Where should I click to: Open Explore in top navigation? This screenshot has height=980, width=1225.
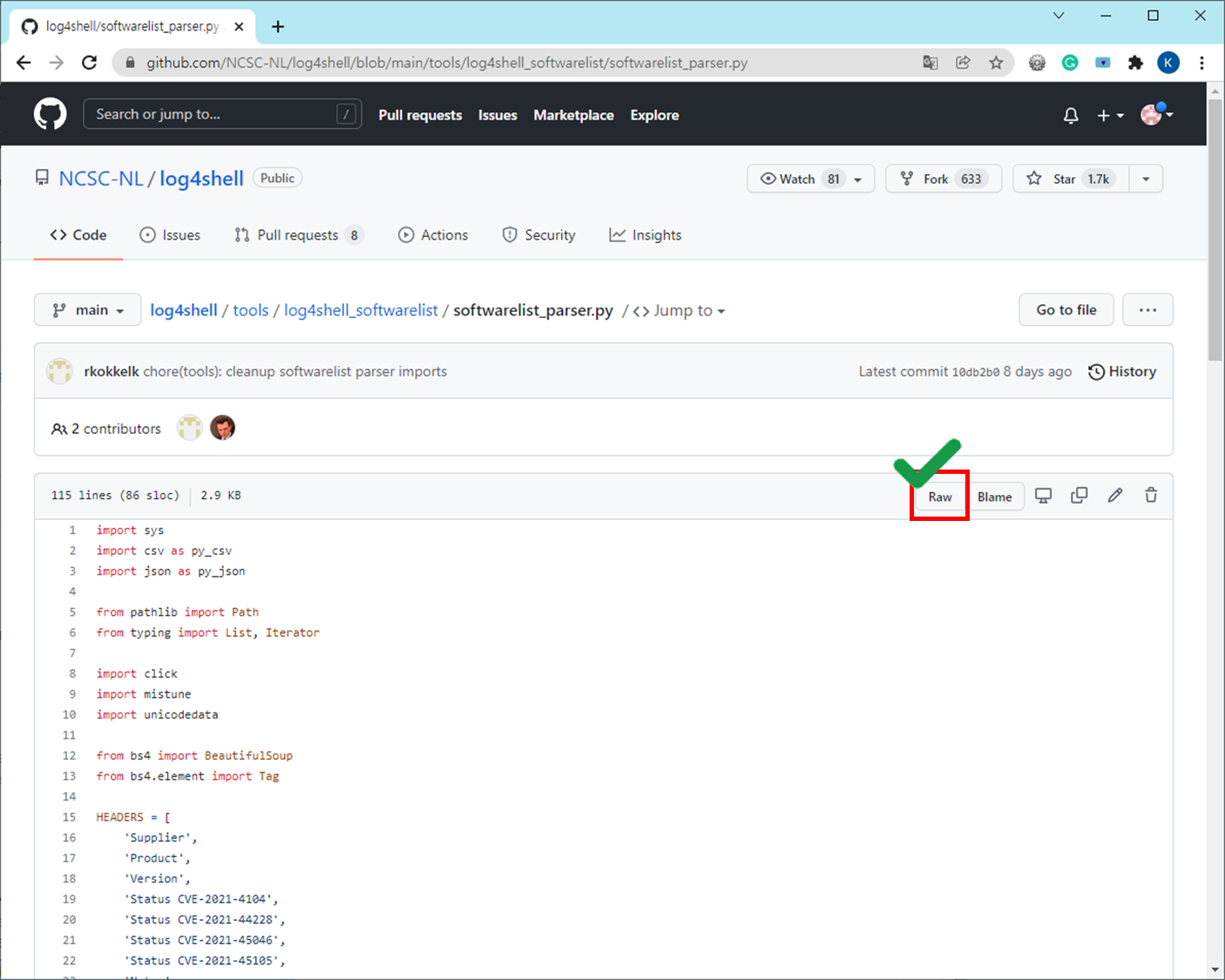click(x=654, y=115)
